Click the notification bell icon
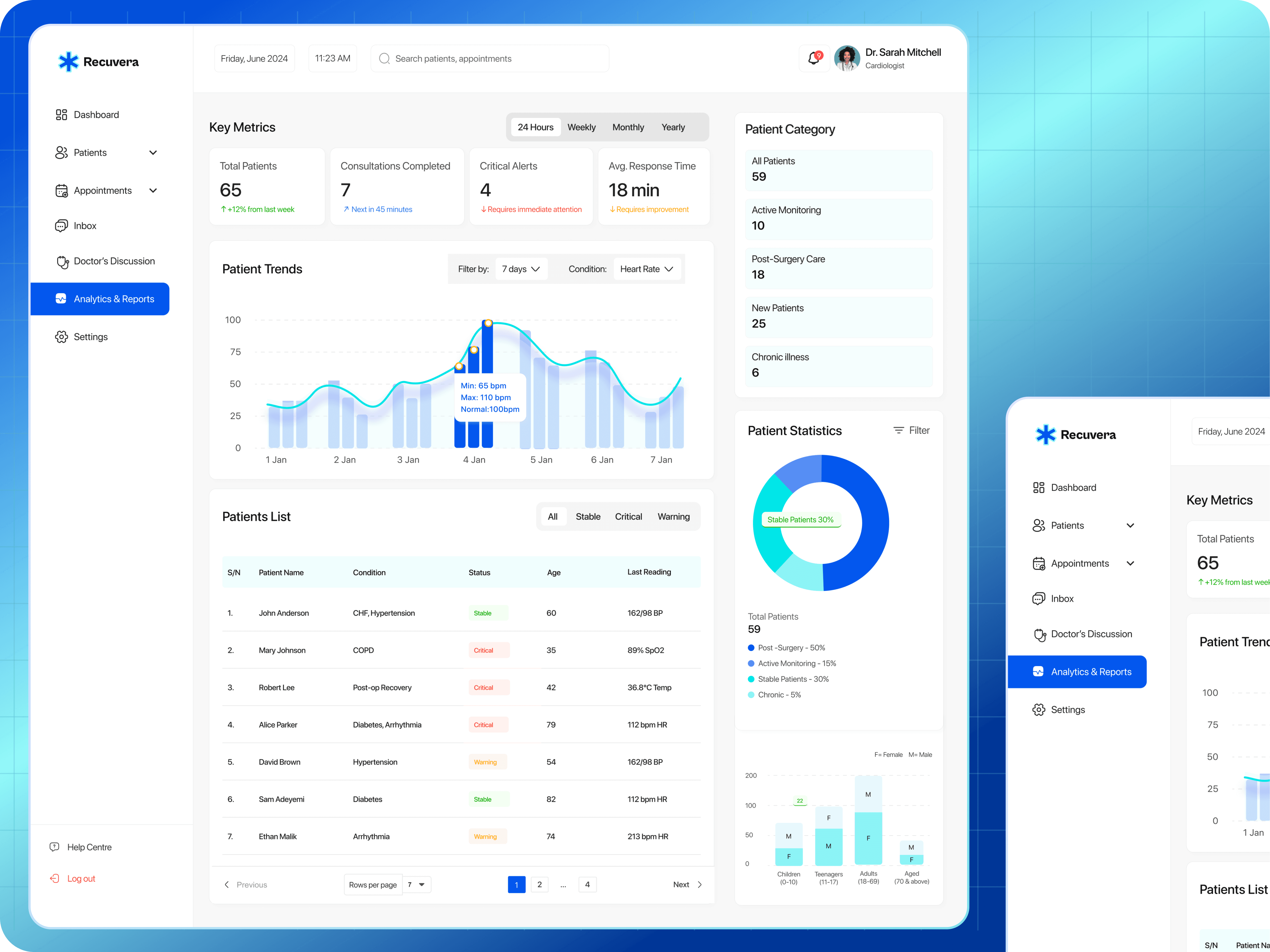 coord(814,59)
